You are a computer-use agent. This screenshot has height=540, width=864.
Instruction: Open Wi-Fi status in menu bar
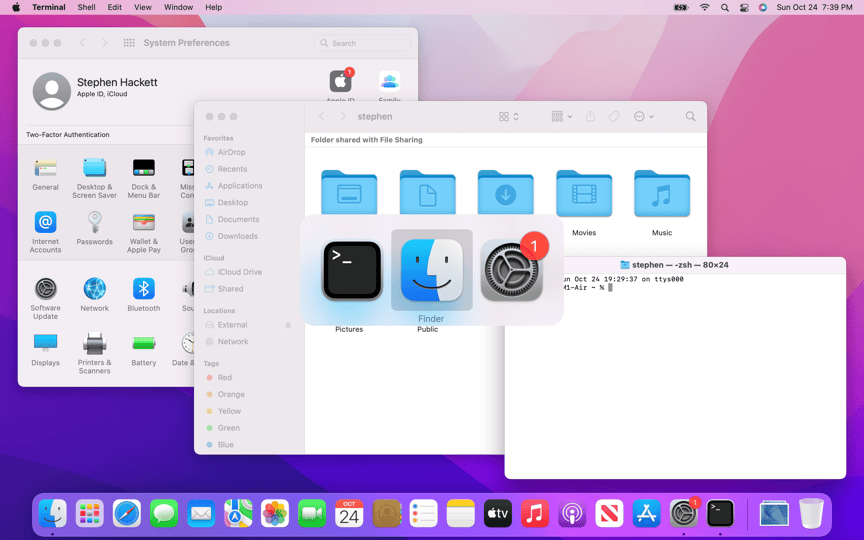pos(704,7)
